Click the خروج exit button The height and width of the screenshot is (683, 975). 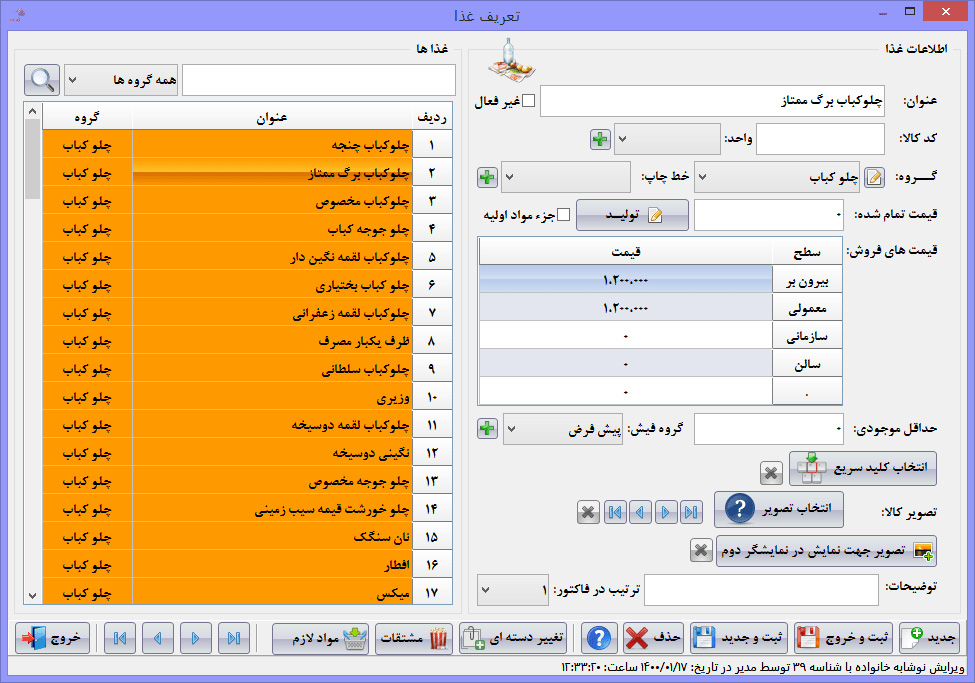pos(52,638)
